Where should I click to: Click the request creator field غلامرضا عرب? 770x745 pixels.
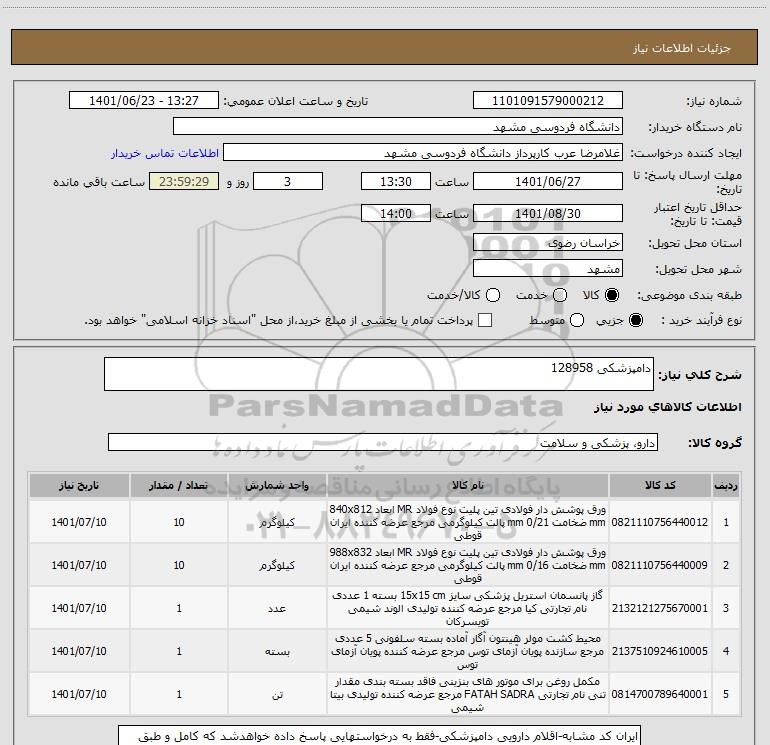point(423,153)
